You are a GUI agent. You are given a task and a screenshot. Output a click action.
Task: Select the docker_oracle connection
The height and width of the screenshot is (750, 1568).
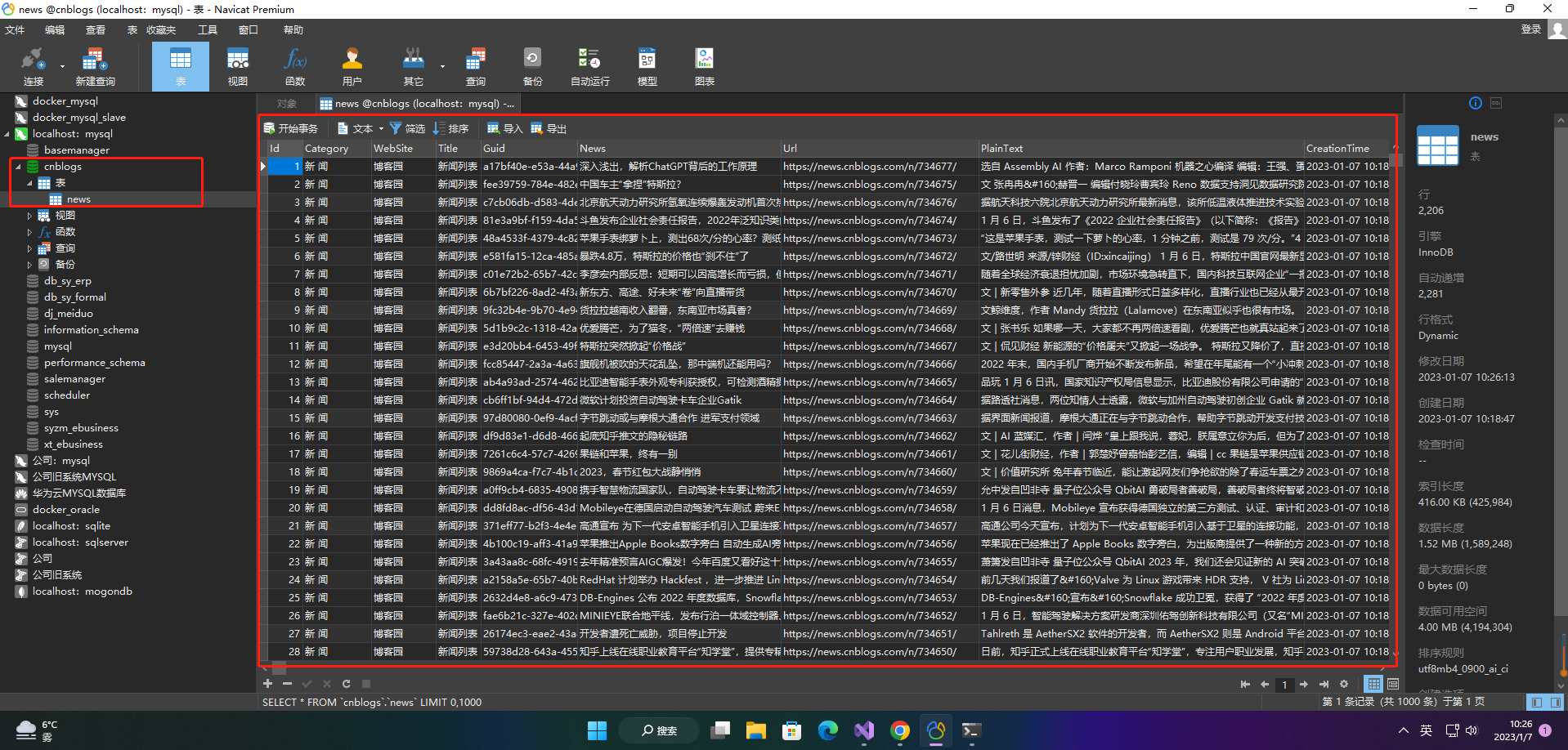coord(65,510)
